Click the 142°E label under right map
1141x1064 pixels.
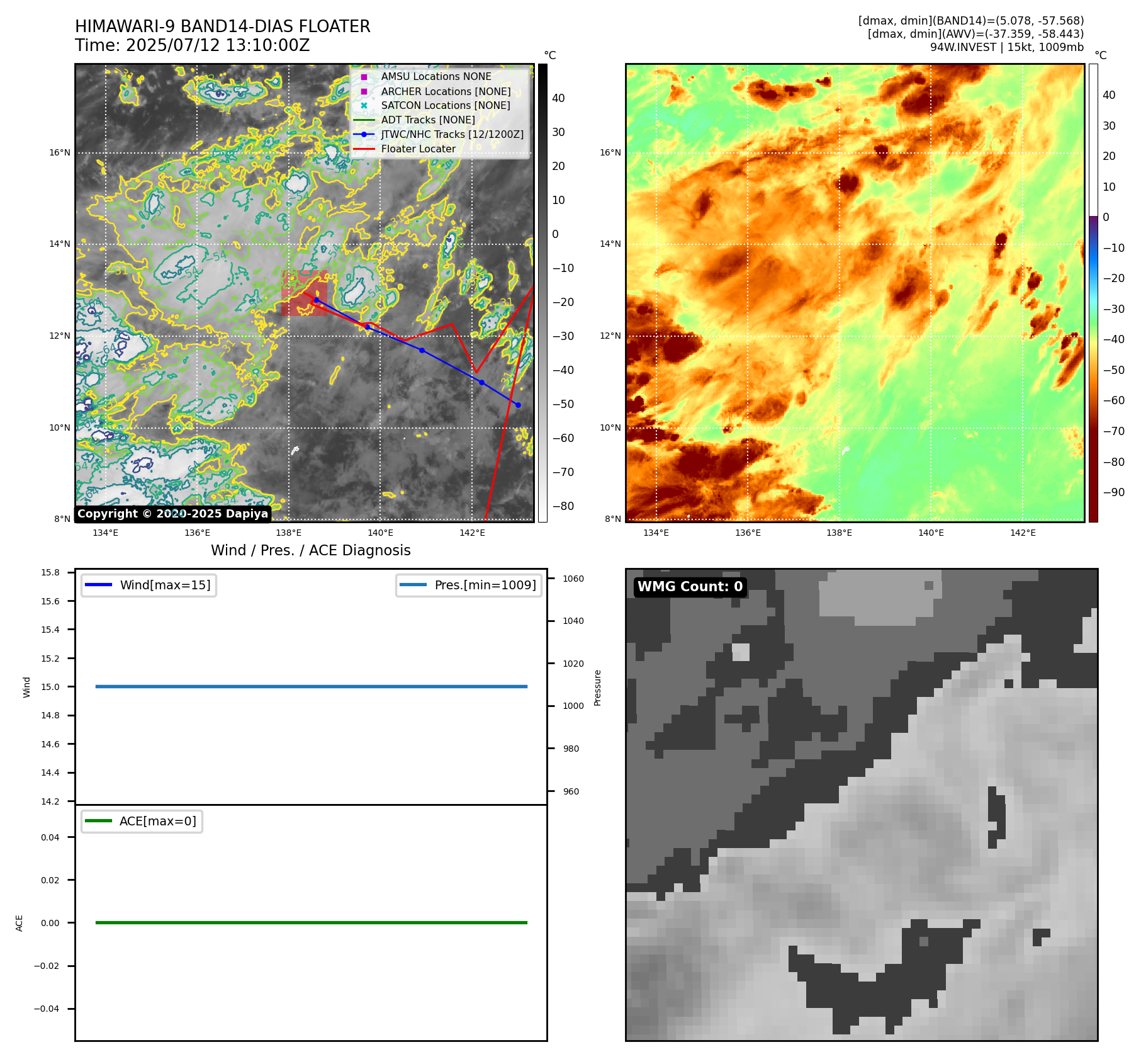point(1023,533)
